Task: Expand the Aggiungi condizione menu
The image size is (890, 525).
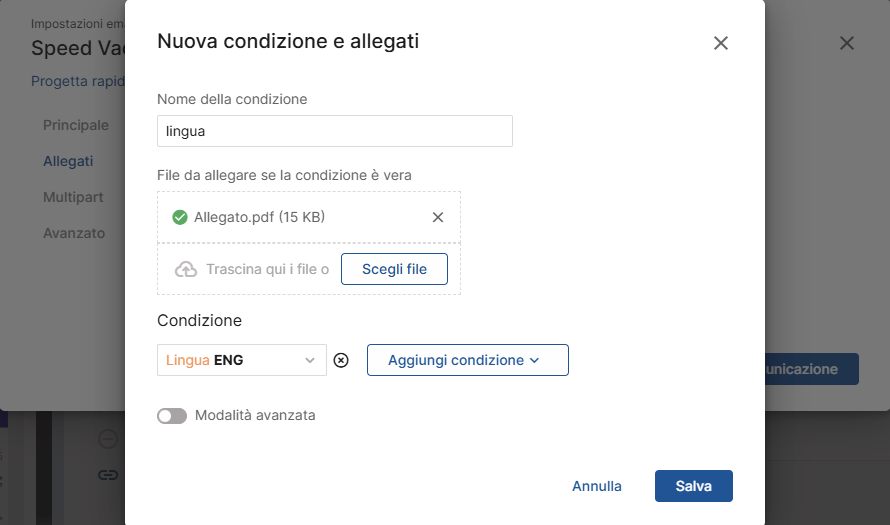Action: point(467,360)
